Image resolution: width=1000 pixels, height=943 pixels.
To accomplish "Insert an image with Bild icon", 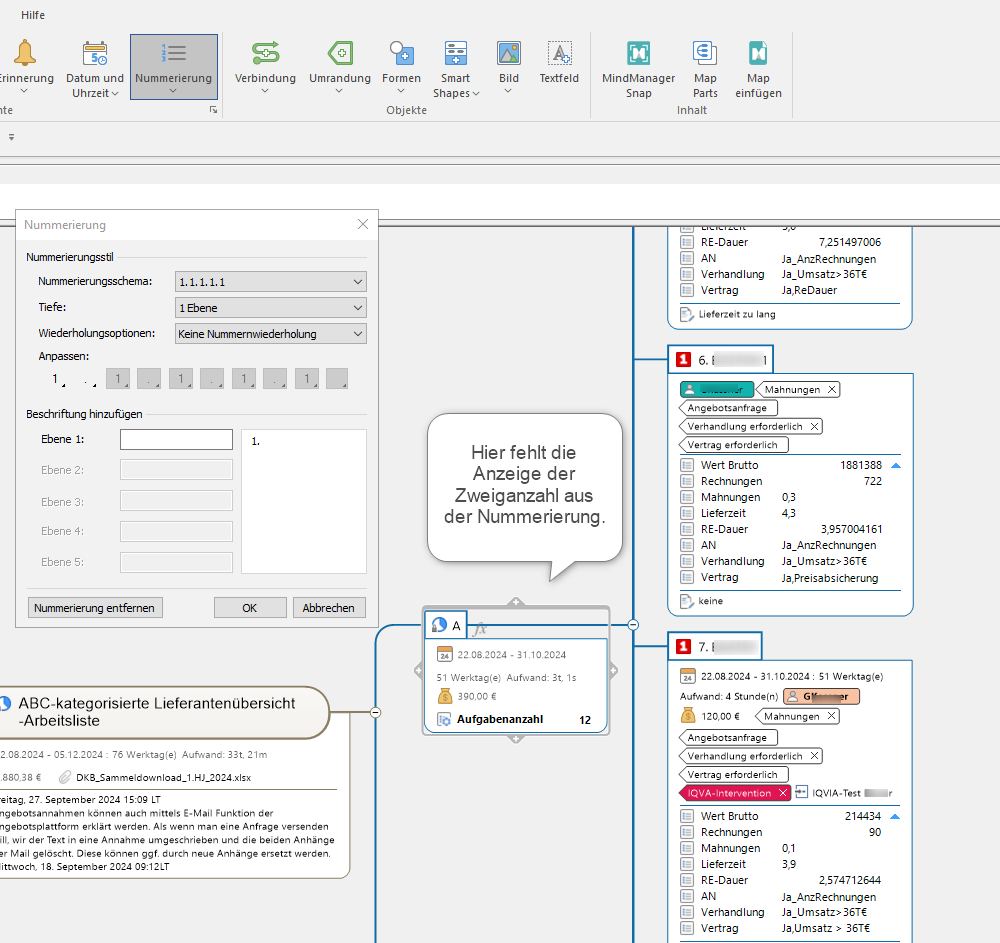I will click(509, 54).
